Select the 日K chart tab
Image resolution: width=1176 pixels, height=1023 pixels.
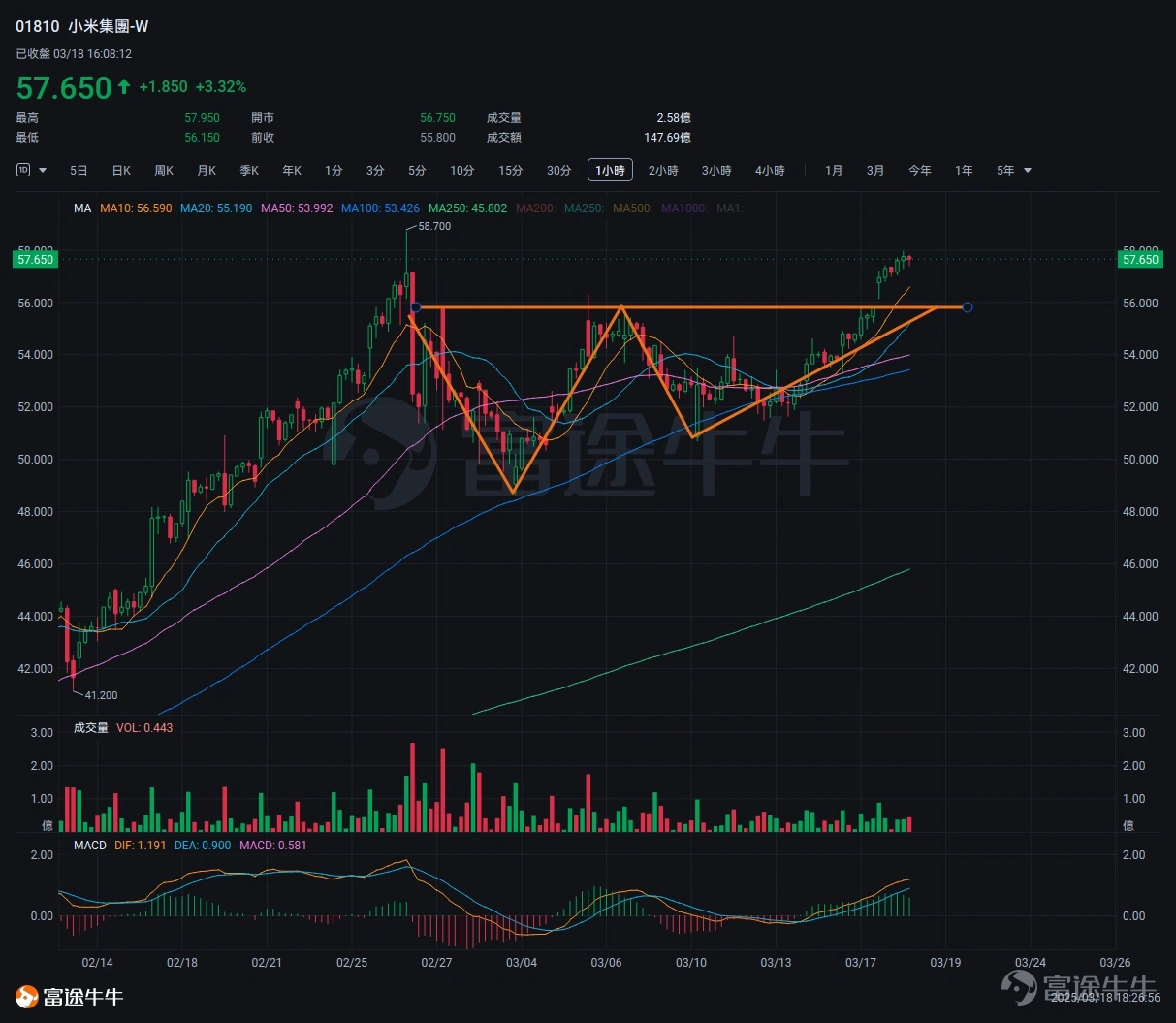click(x=121, y=171)
